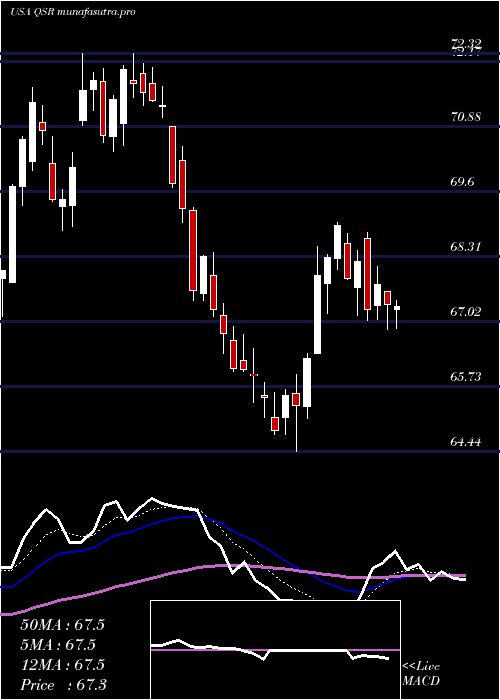
Task: Select the 70.88 price level label
Action: (466, 117)
